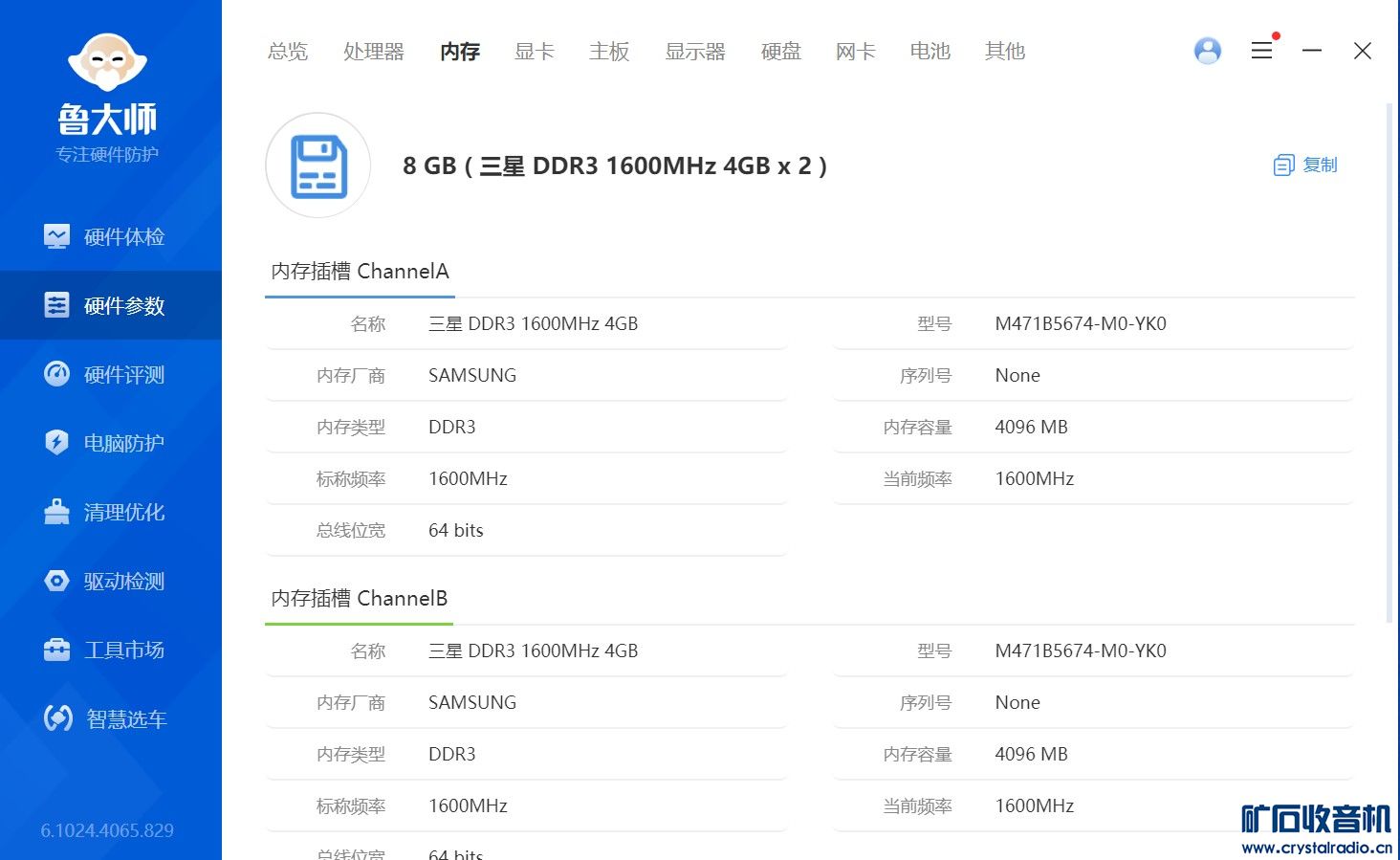Screen dimensions: 1400x860
Task: Click the 专注硬件防护 slogan text
Action: click(x=107, y=154)
